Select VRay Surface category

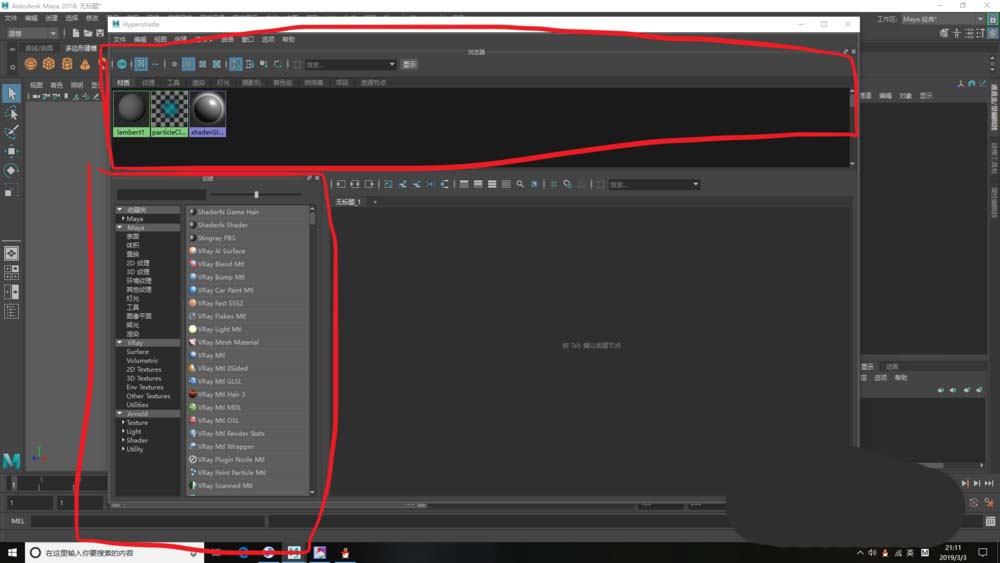coord(137,352)
